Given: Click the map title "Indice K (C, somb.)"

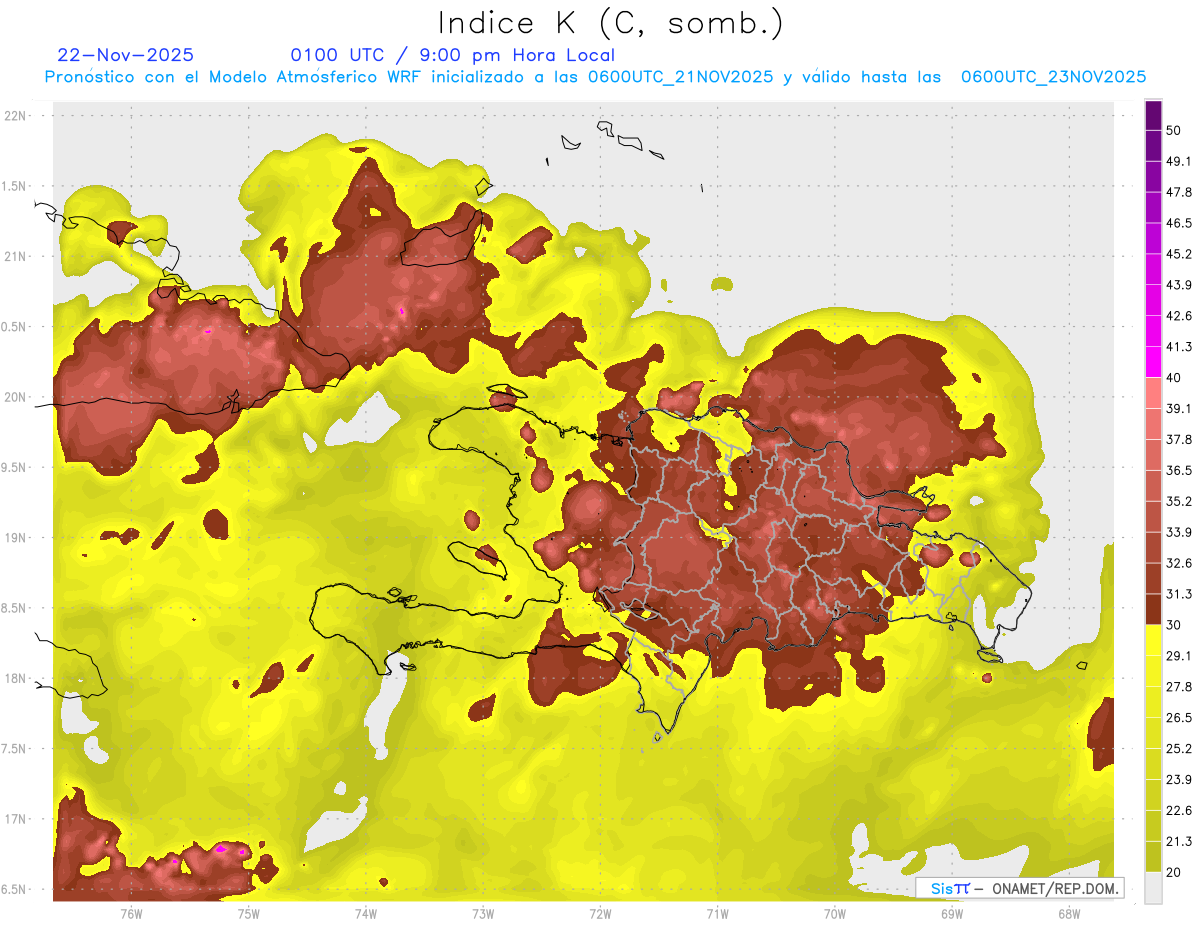Looking at the screenshot, I should pyautogui.click(x=611, y=22).
